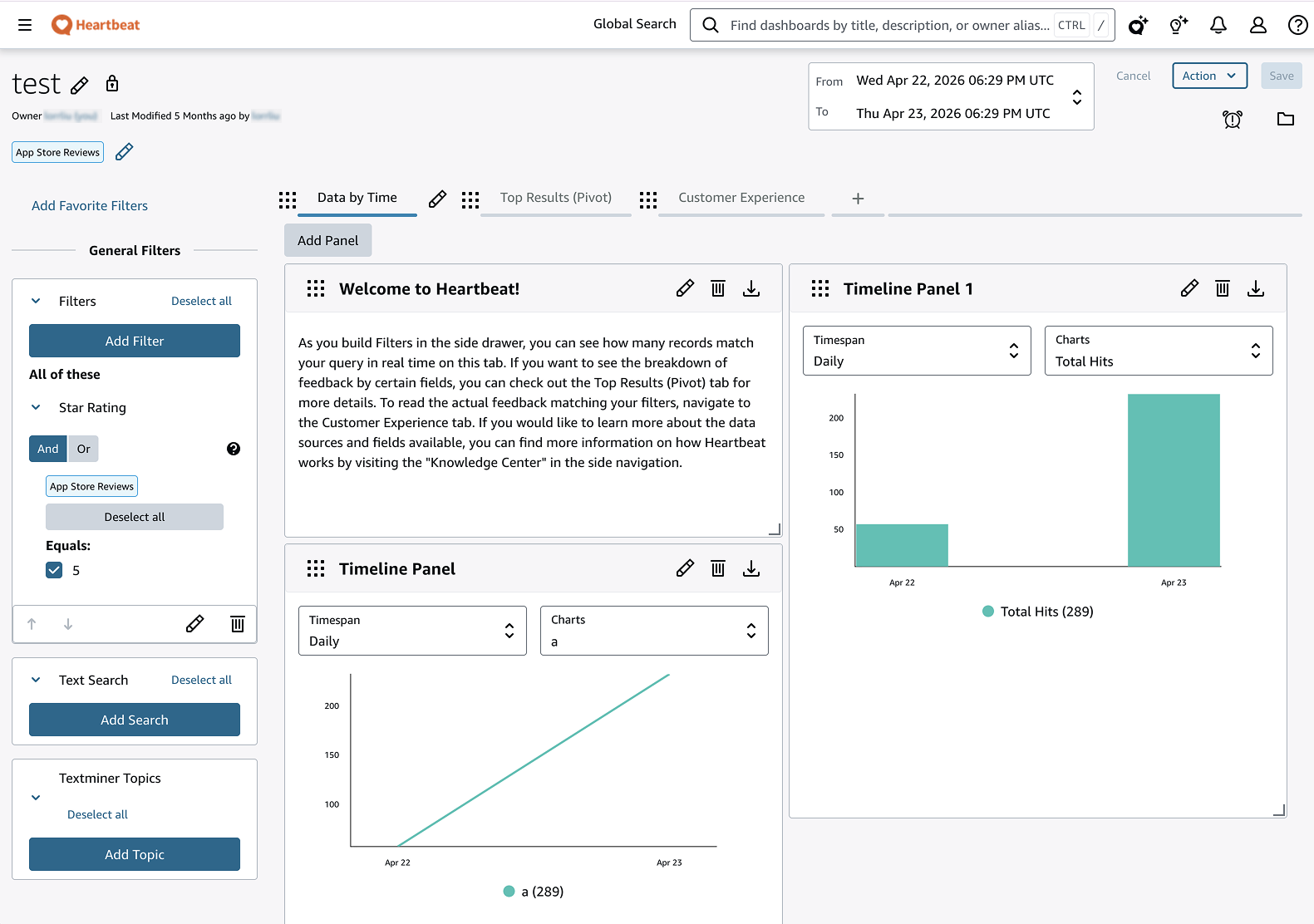Download the Welcome to Heartbeat panel
This screenshot has width=1314, height=924.
pos(751,288)
